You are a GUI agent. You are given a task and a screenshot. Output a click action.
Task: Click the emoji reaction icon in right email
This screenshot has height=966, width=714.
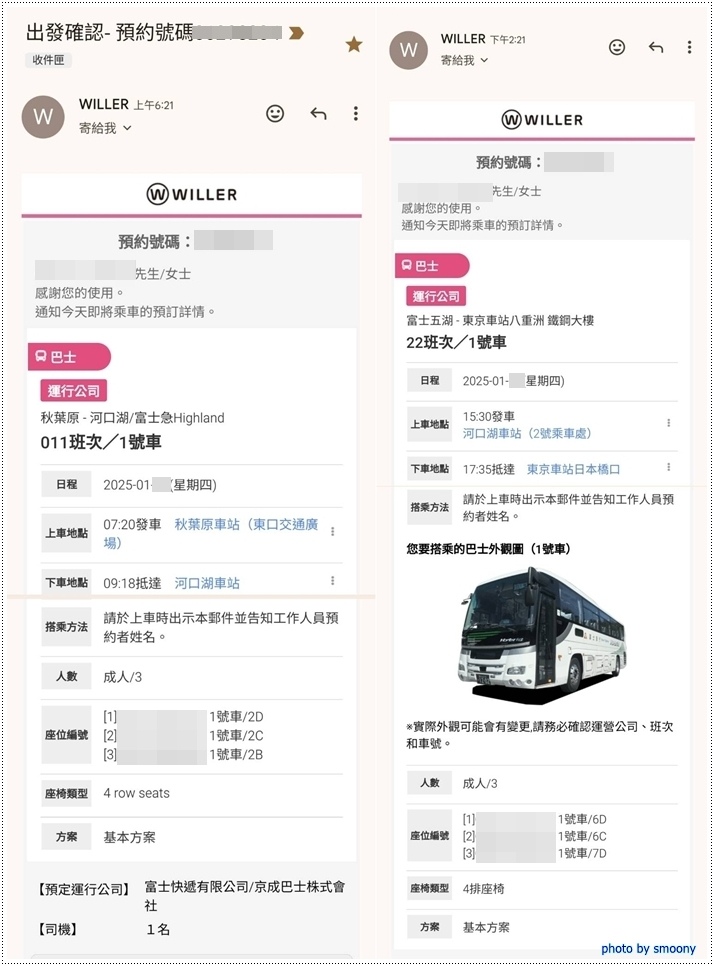[x=617, y=47]
